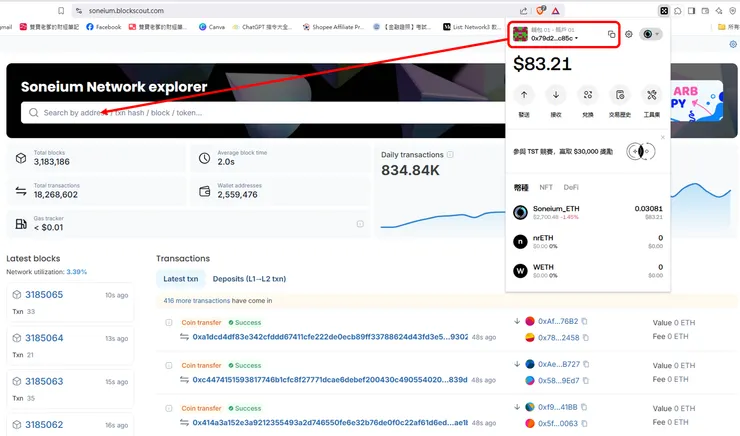The height and width of the screenshot is (436, 740).
Task: Open address 0xf9...418B
Action: coord(557,407)
